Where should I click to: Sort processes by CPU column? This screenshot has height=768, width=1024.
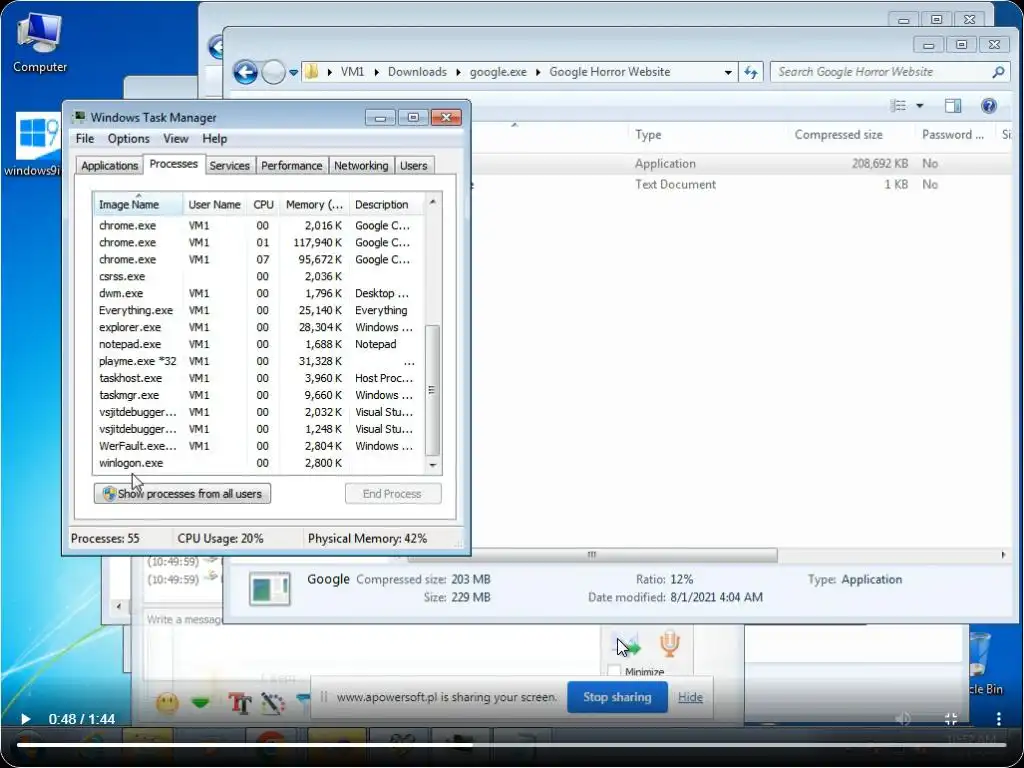263,204
